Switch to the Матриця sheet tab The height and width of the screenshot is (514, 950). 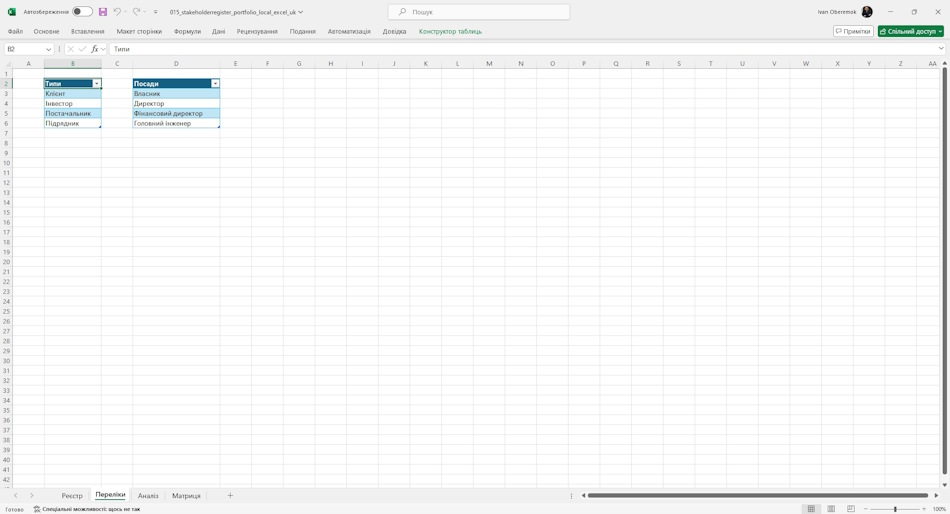(x=186, y=496)
